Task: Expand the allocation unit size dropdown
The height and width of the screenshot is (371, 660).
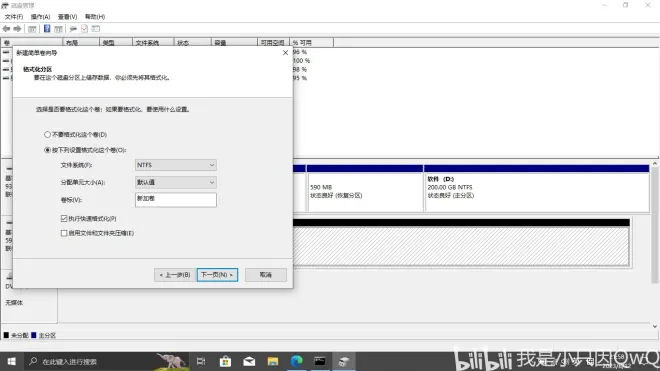Action: click(x=176, y=182)
